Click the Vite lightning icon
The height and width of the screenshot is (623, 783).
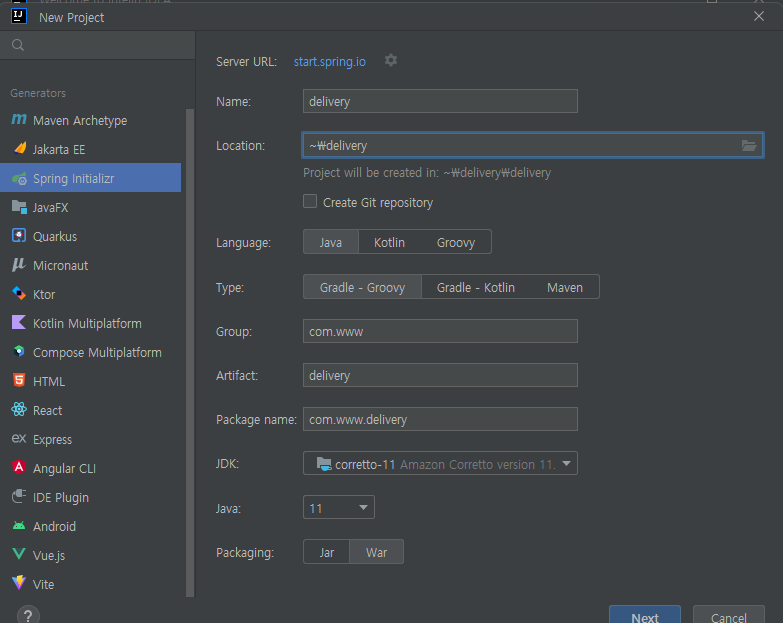point(19,583)
